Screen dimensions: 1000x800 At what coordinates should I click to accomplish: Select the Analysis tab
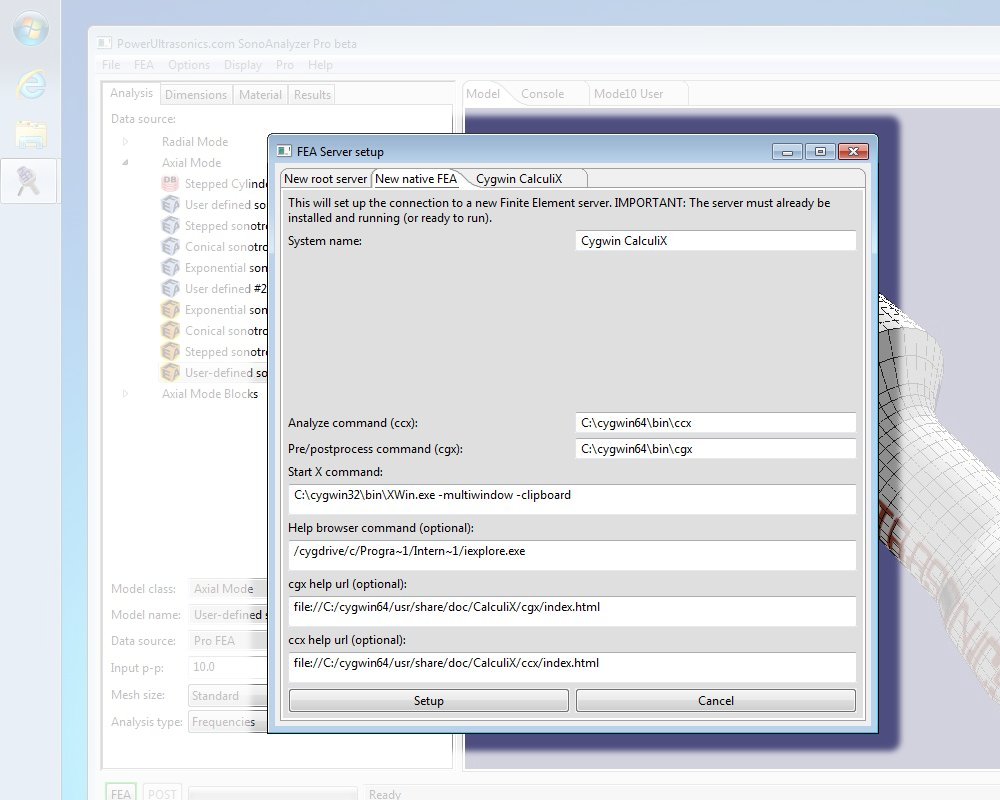point(131,93)
